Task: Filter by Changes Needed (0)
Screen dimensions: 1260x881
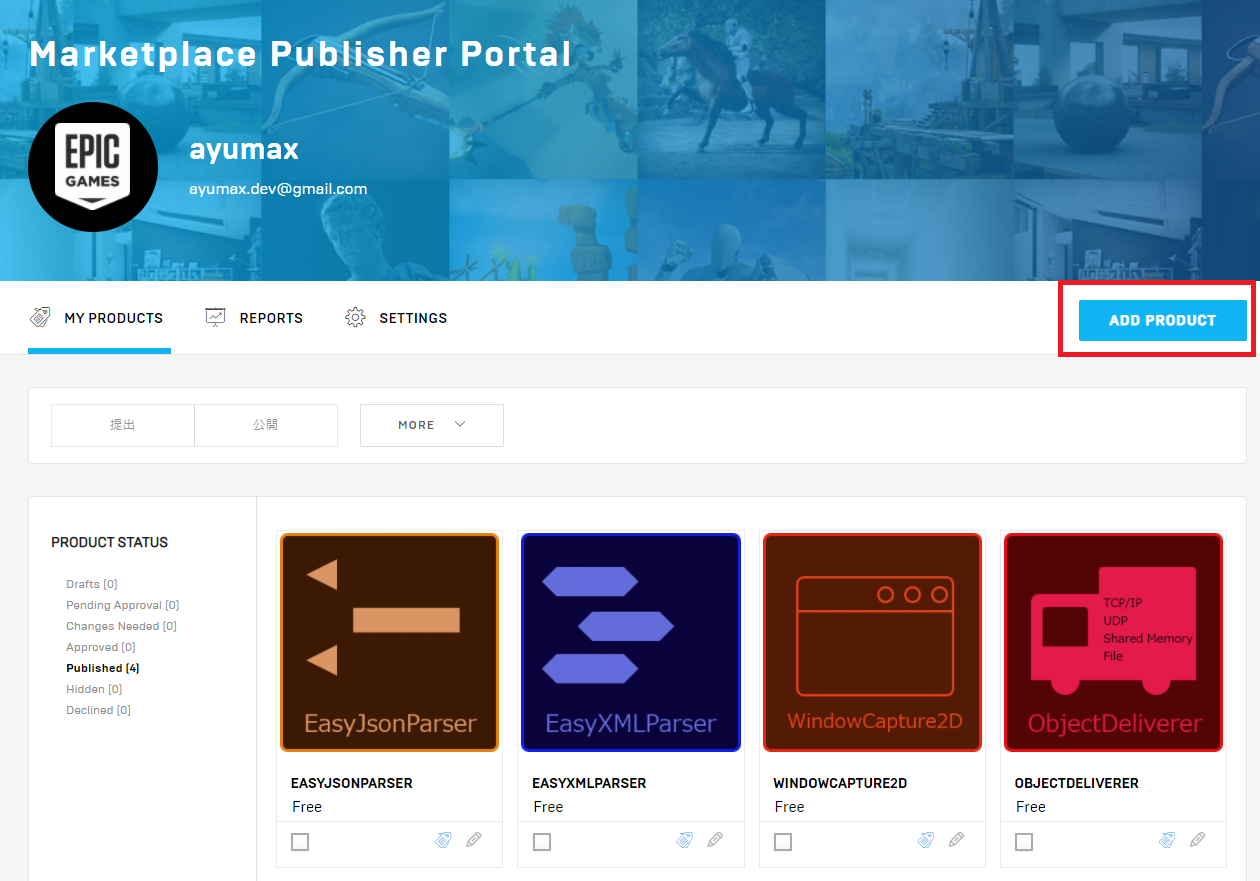Action: pyautogui.click(x=121, y=626)
